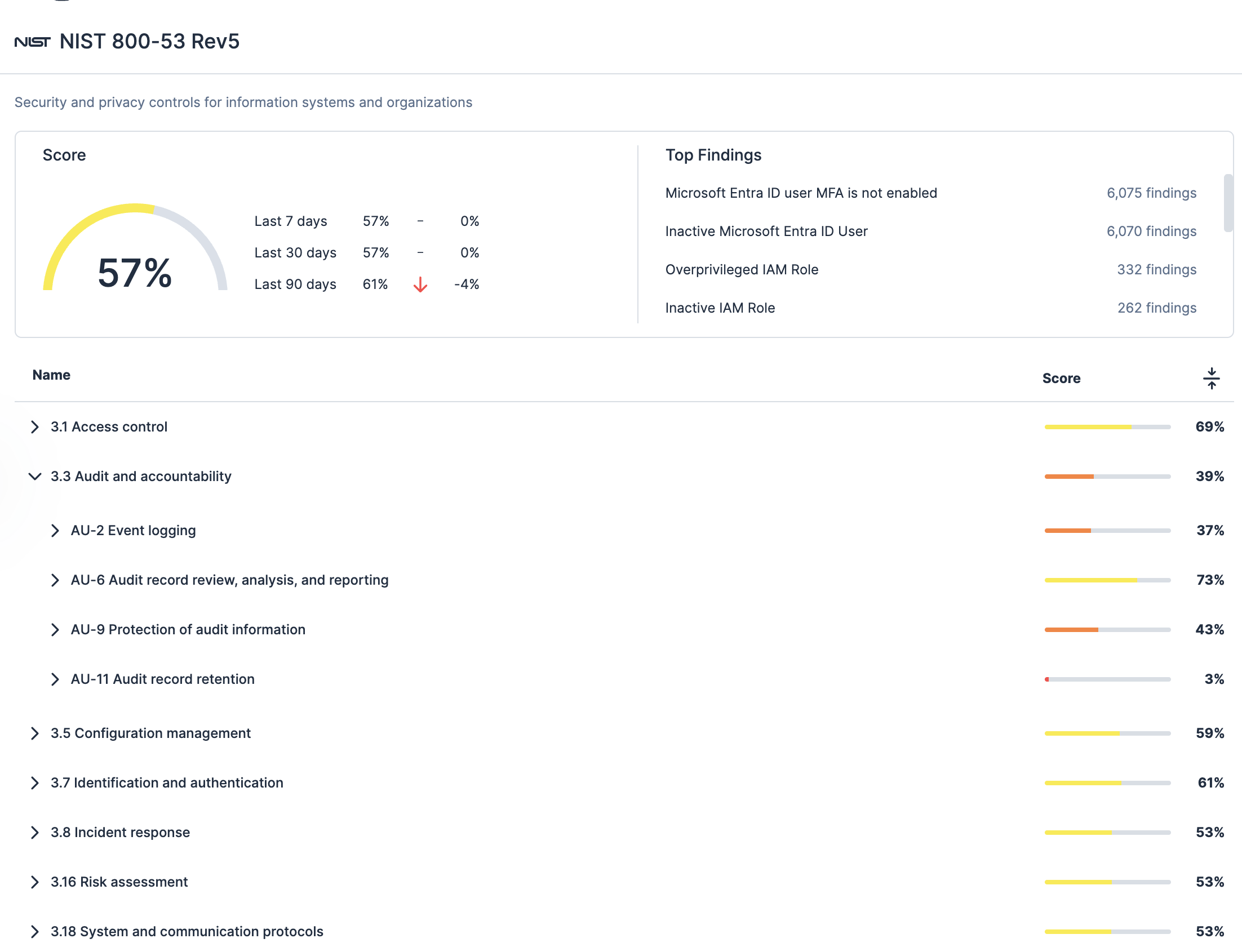The image size is (1242, 952).
Task: Select the 3.8 Incident response row
Action: point(120,833)
